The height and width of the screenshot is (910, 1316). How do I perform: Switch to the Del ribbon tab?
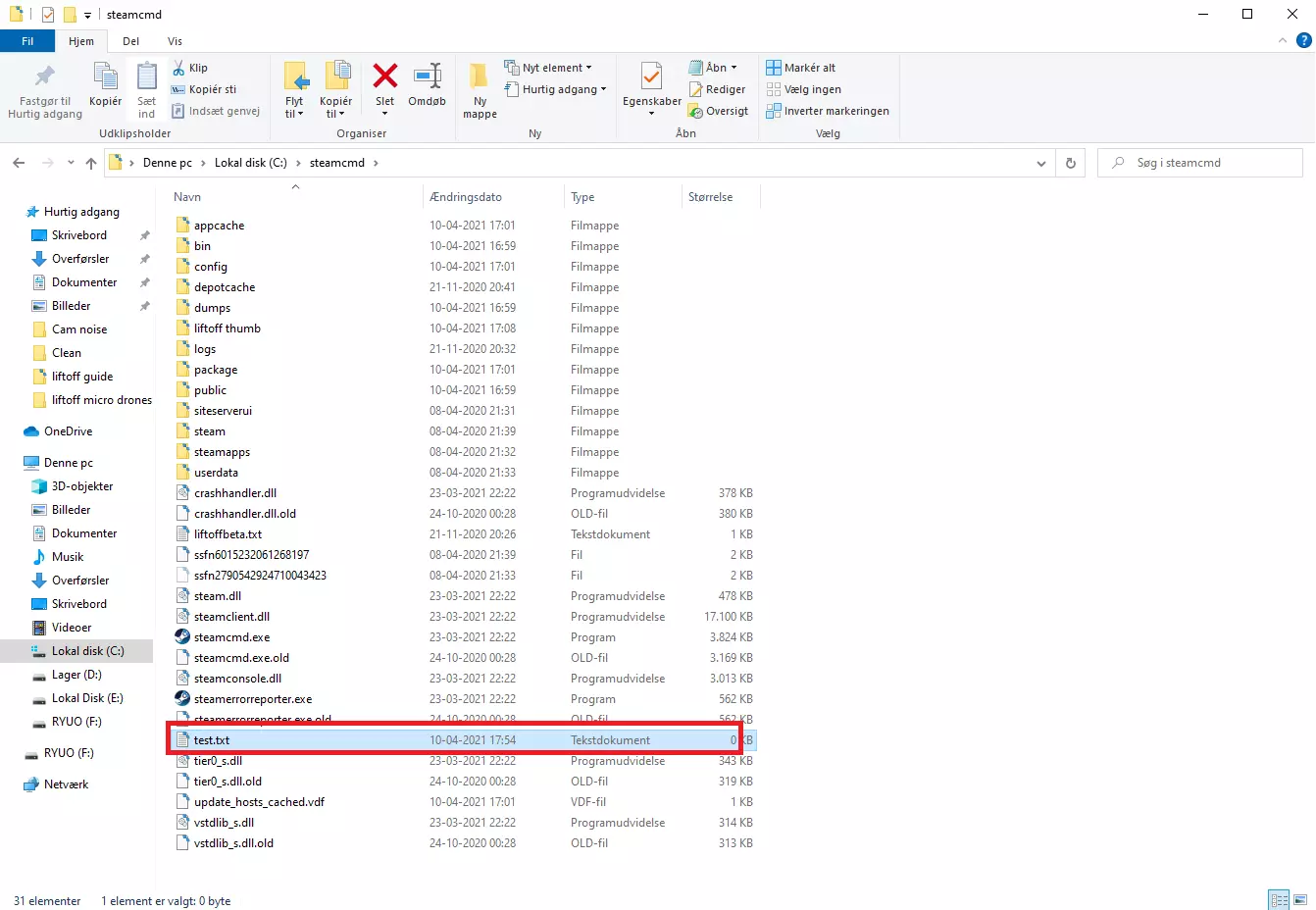tap(130, 41)
